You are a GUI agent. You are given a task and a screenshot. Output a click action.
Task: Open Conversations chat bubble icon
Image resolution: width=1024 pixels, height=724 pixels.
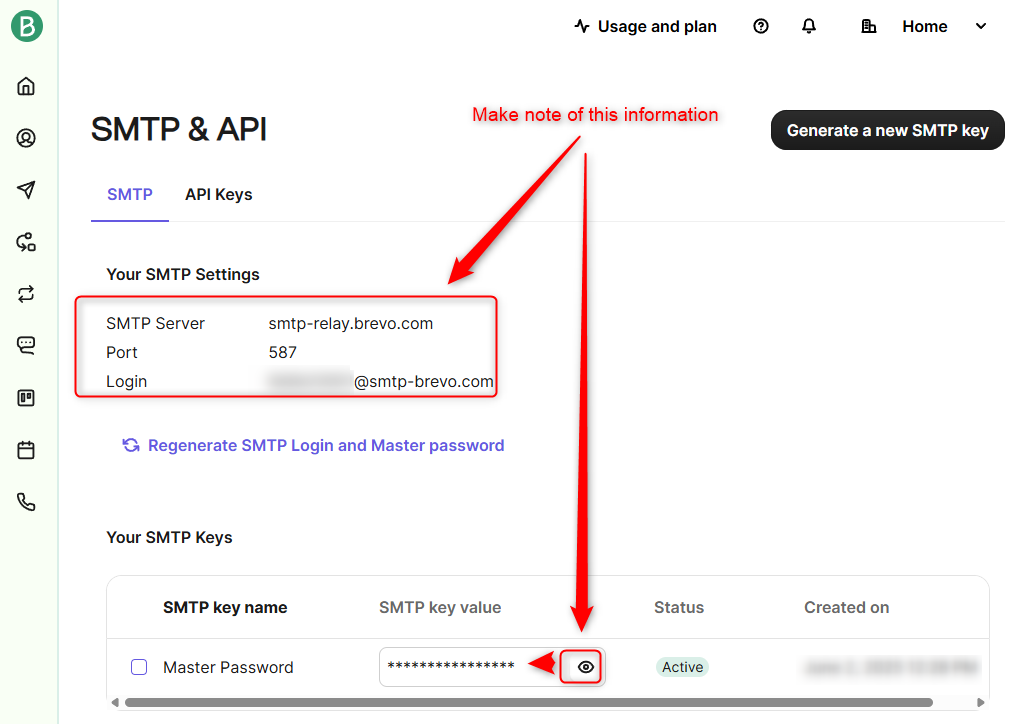click(26, 345)
